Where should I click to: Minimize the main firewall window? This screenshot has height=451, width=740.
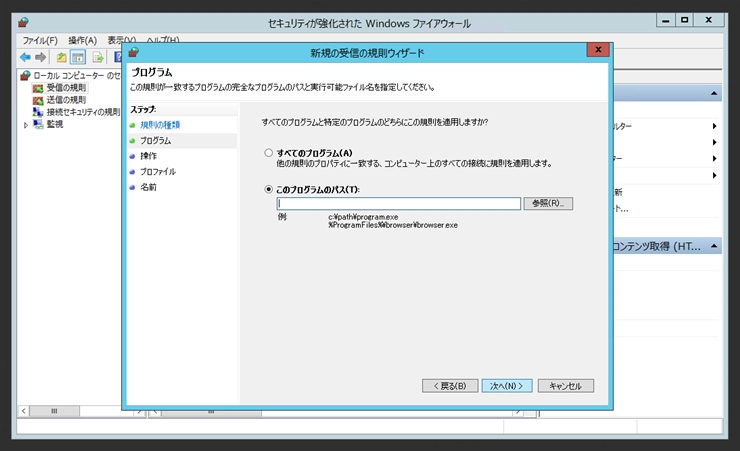click(x=665, y=20)
